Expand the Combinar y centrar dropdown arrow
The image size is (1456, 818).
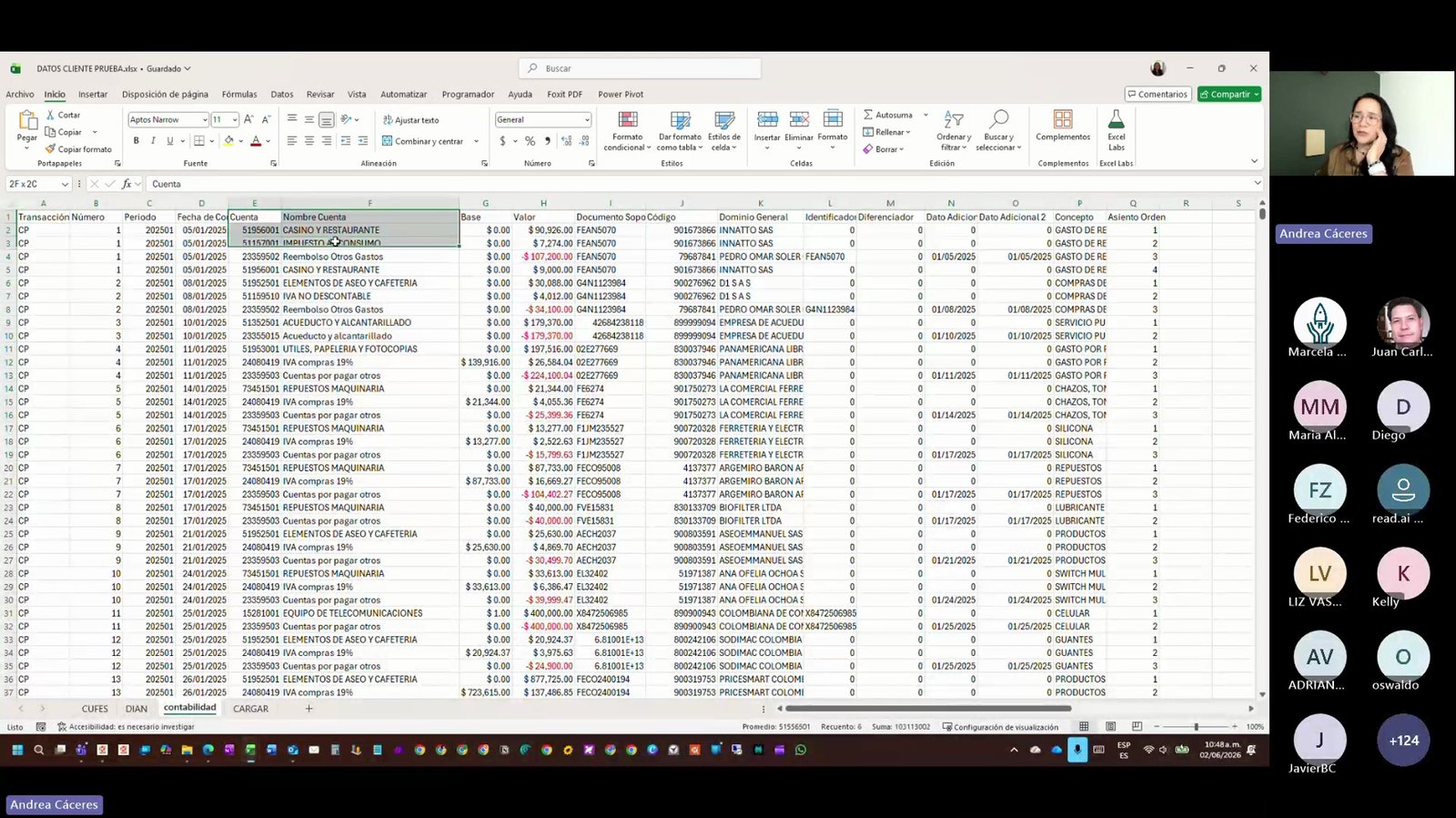pyautogui.click(x=476, y=141)
